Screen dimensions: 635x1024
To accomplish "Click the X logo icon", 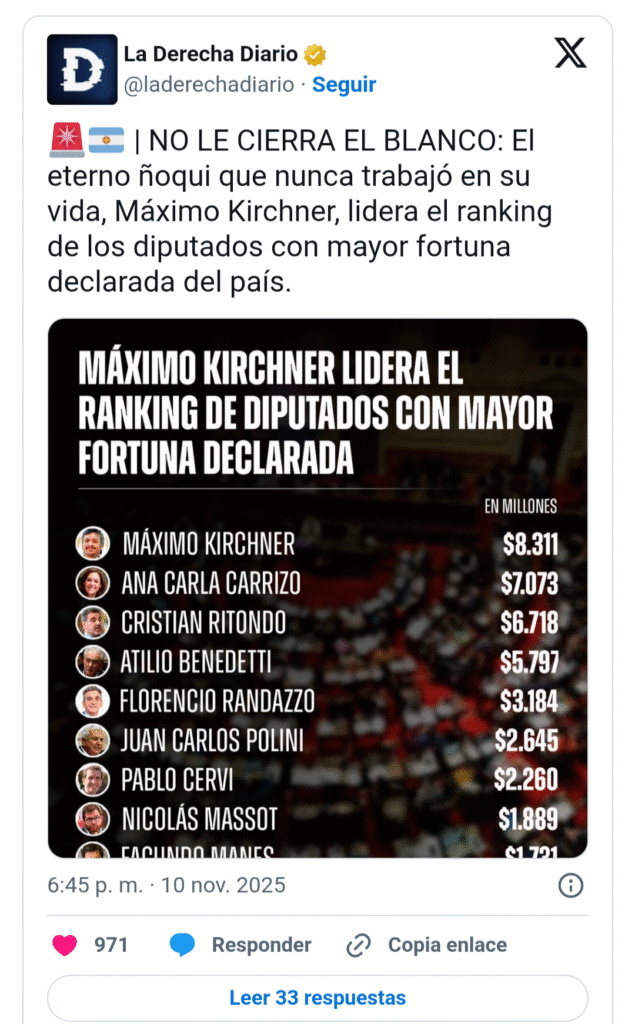I will pos(570,52).
